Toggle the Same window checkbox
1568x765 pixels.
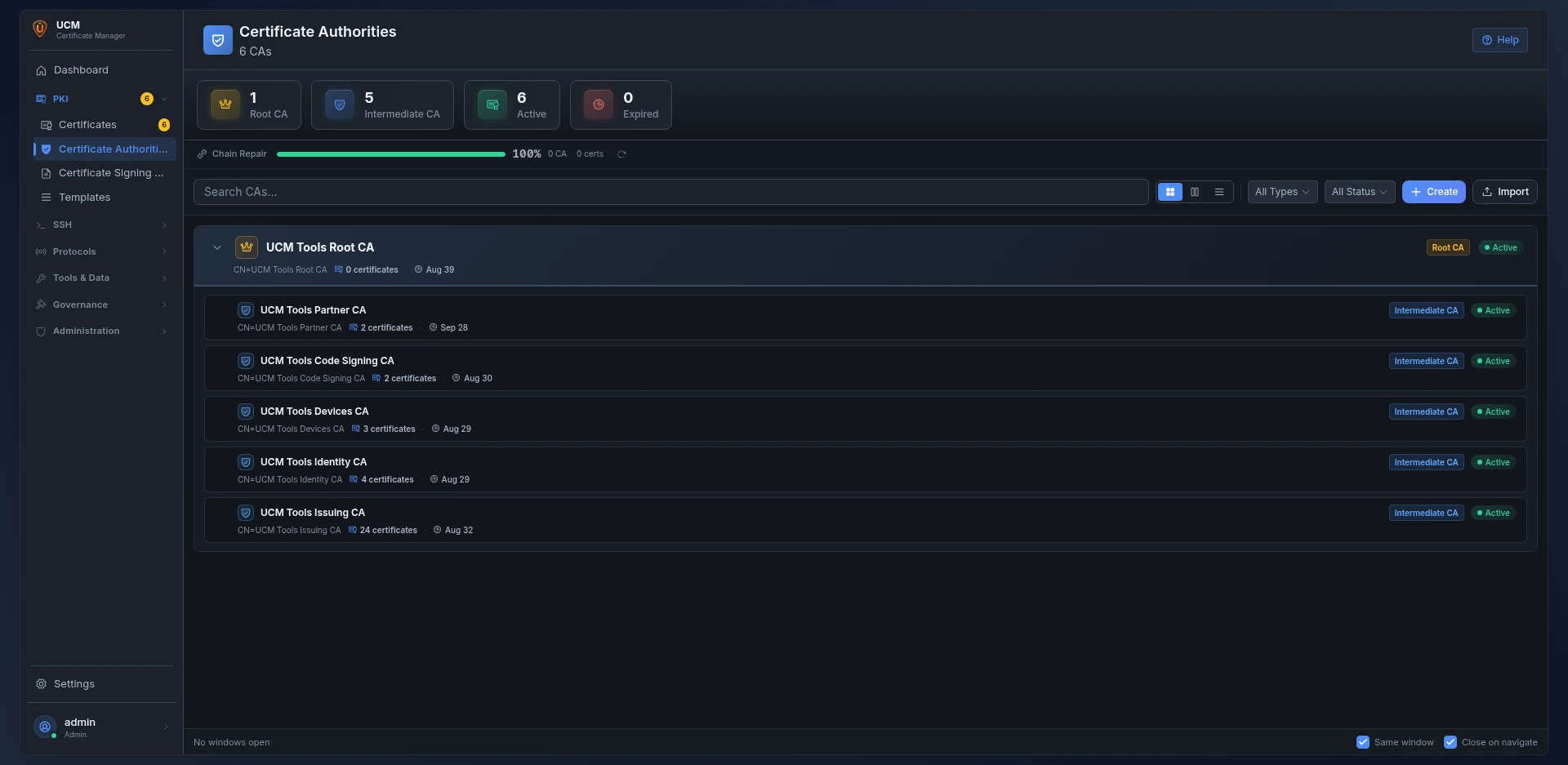coord(1363,742)
